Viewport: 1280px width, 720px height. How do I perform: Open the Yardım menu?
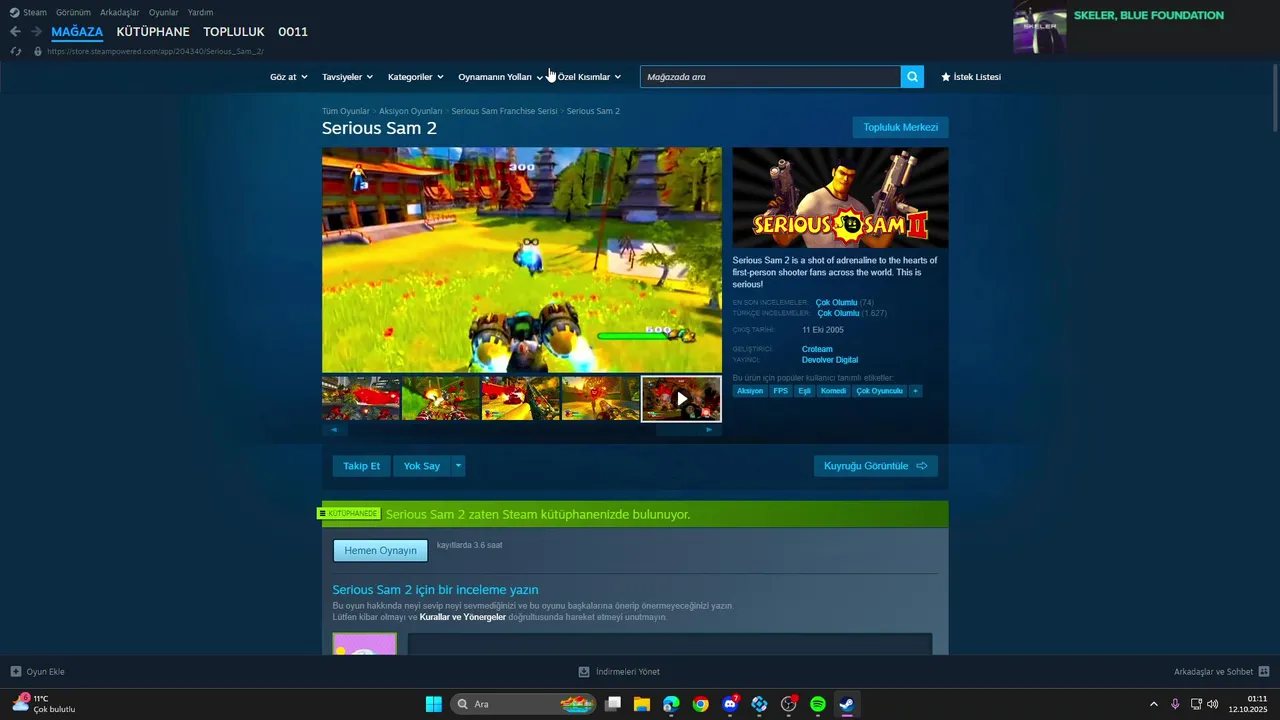[200, 12]
